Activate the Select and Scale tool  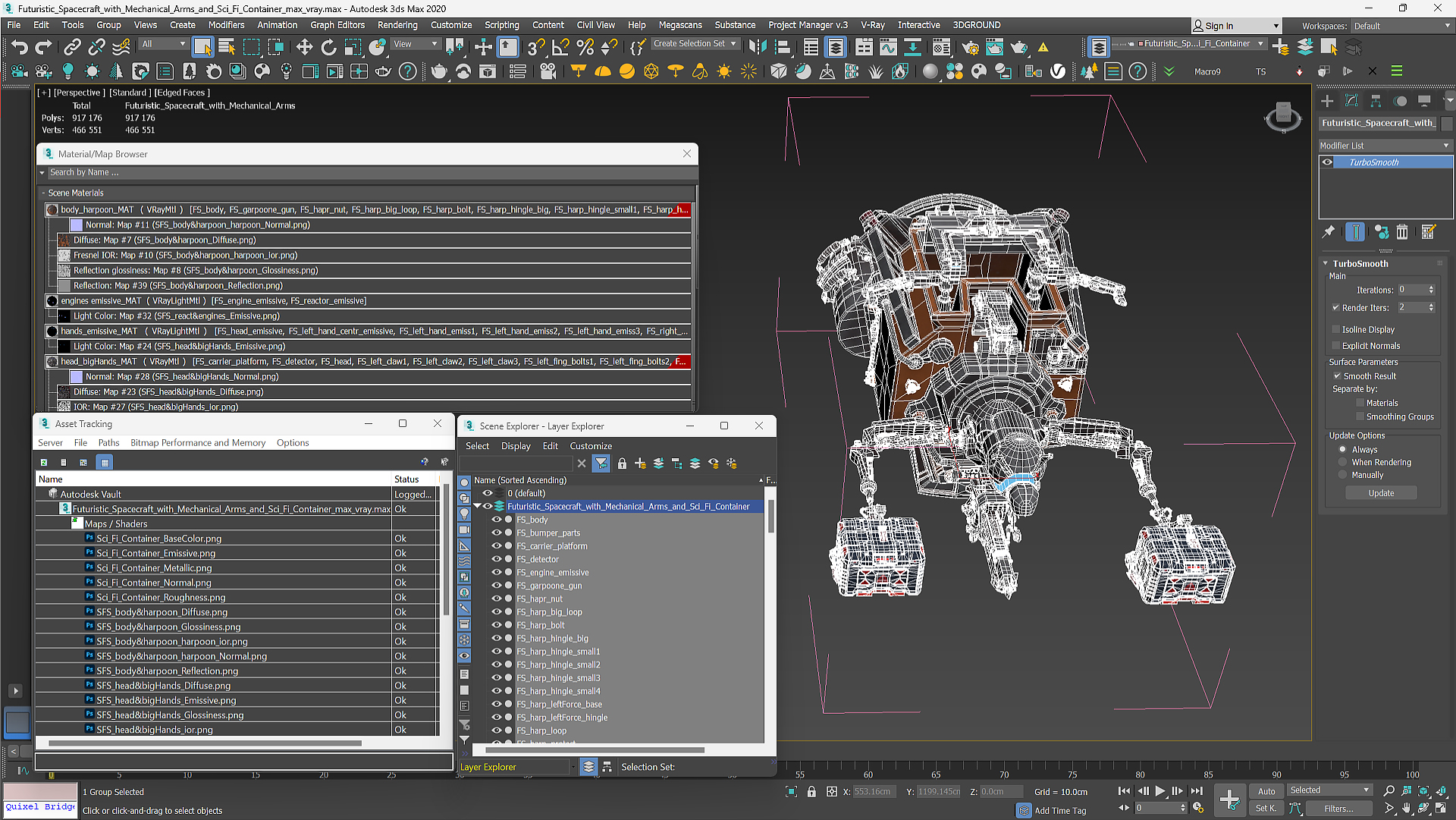[x=353, y=47]
